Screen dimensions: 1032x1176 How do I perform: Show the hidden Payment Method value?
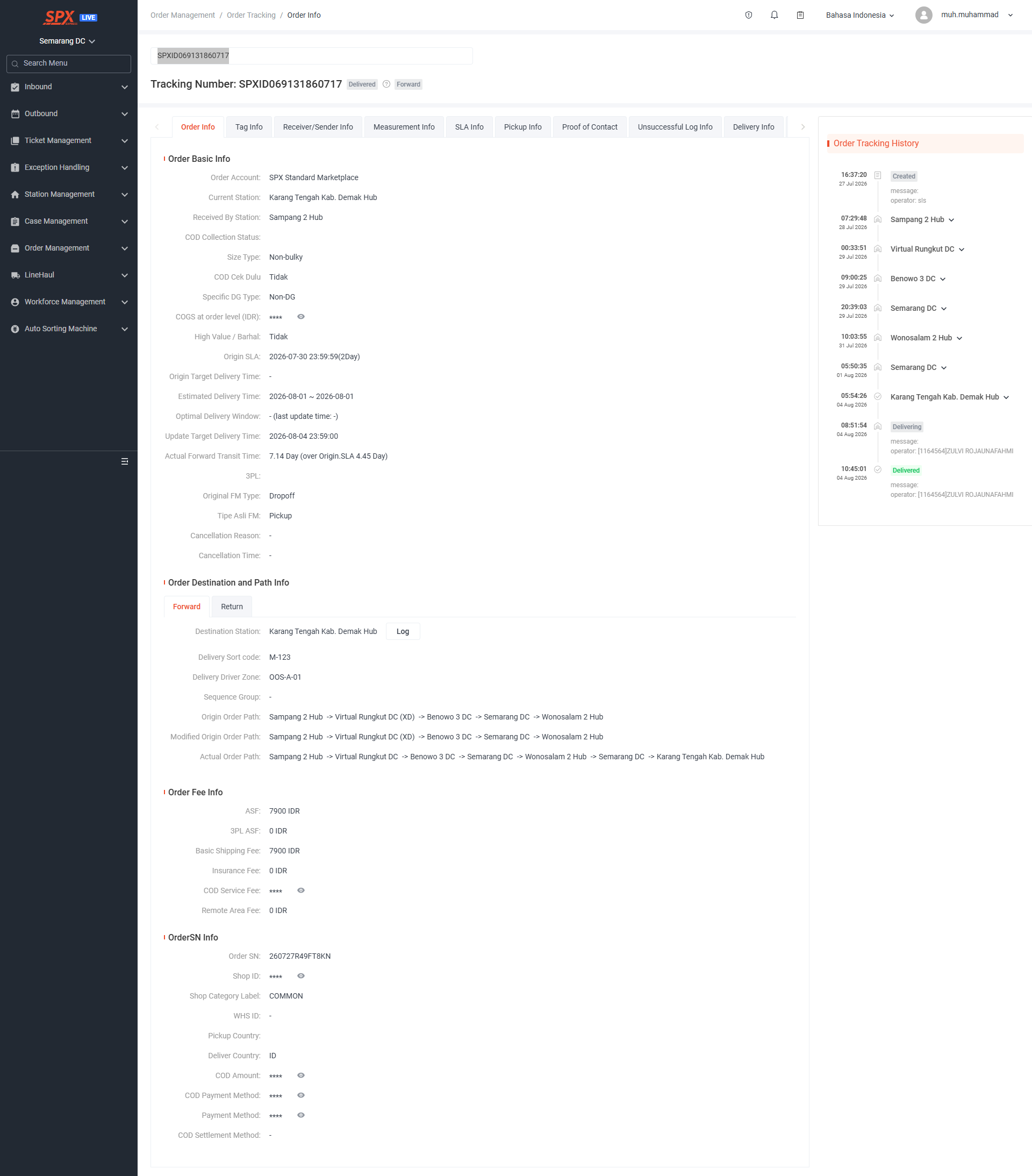coord(301,1115)
